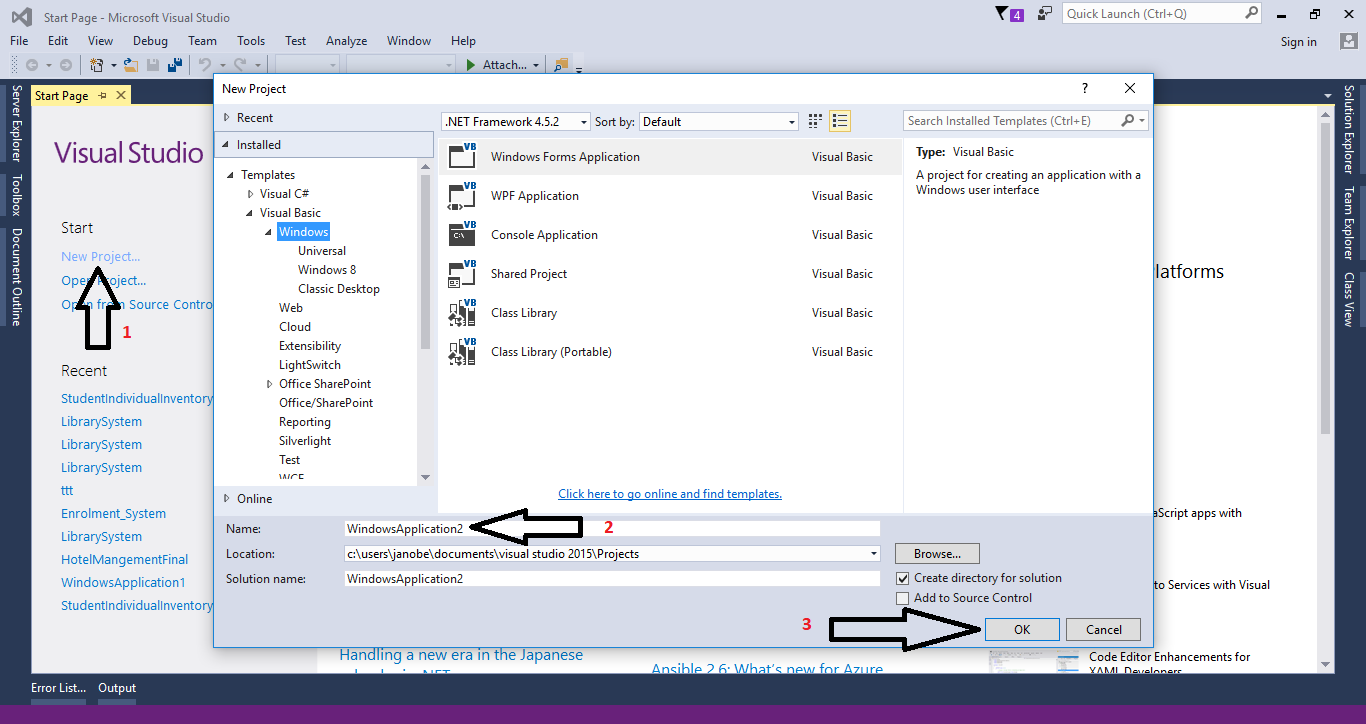Viewport: 1366px width, 724px height.
Task: Open the Debug menu
Action: point(150,41)
